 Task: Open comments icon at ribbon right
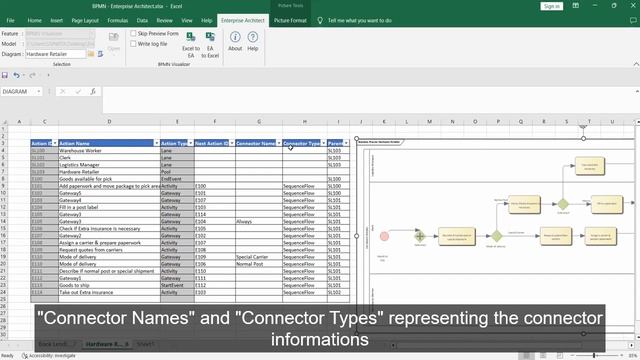(x=633, y=20)
